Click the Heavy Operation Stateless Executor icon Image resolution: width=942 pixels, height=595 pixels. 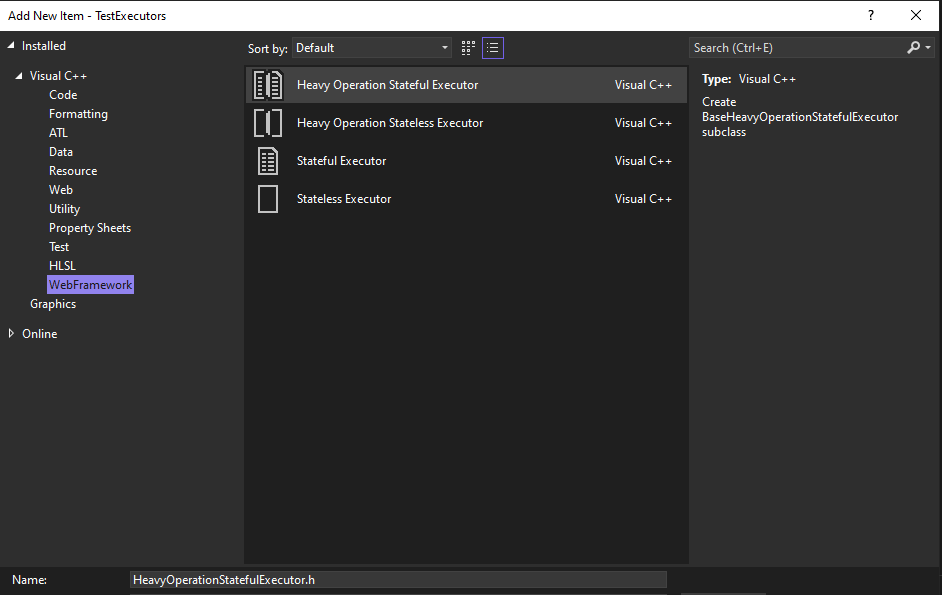pyautogui.click(x=268, y=123)
